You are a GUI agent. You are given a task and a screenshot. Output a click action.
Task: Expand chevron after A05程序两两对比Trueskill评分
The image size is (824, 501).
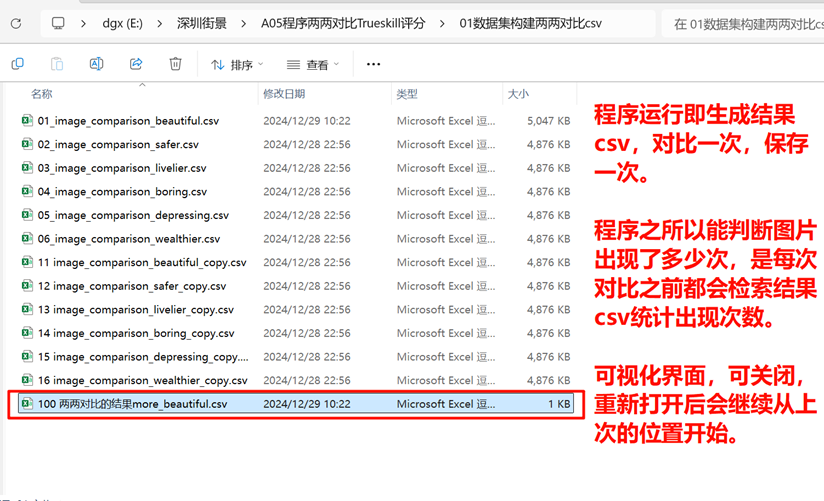pyautogui.click(x=442, y=24)
